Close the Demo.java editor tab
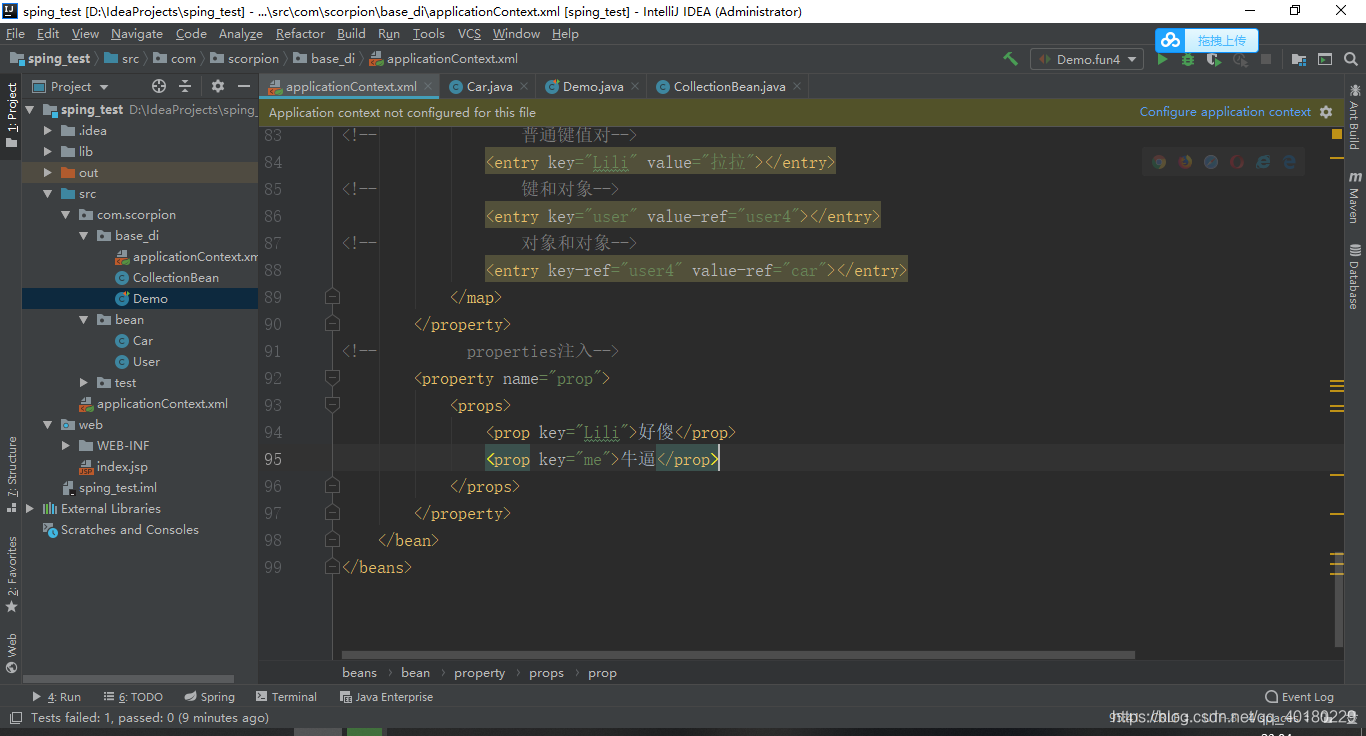 pyautogui.click(x=635, y=86)
